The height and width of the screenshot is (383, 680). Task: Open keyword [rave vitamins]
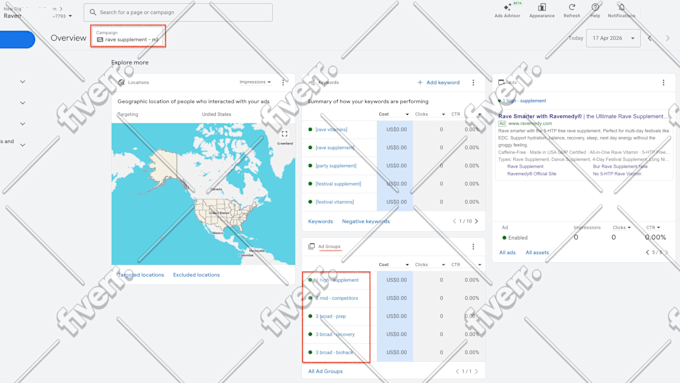331,129
